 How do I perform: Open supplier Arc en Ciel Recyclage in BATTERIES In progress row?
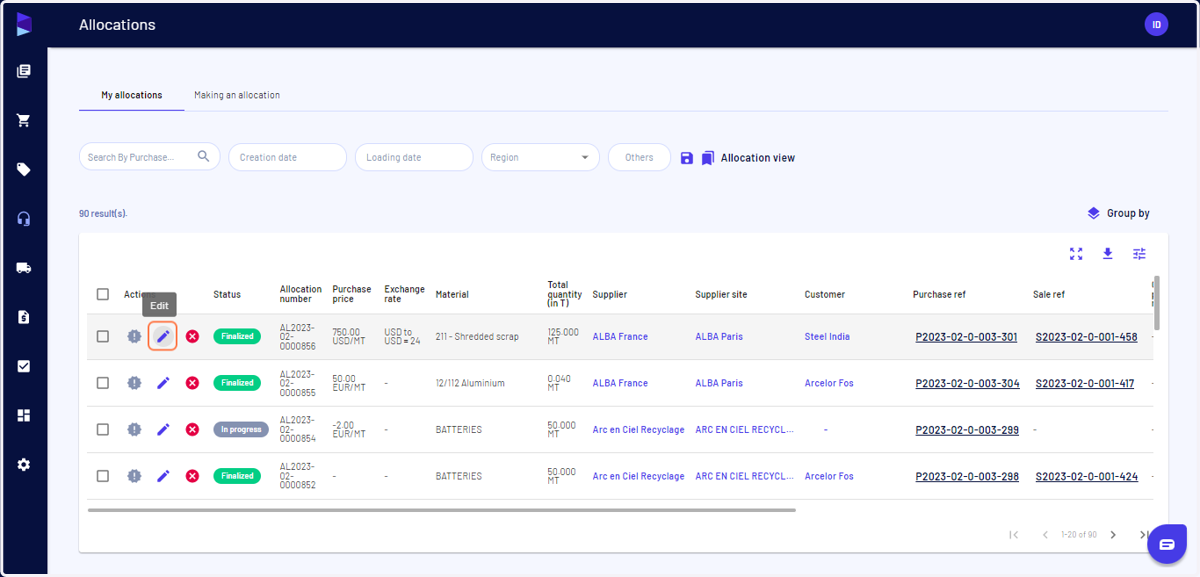tap(638, 430)
